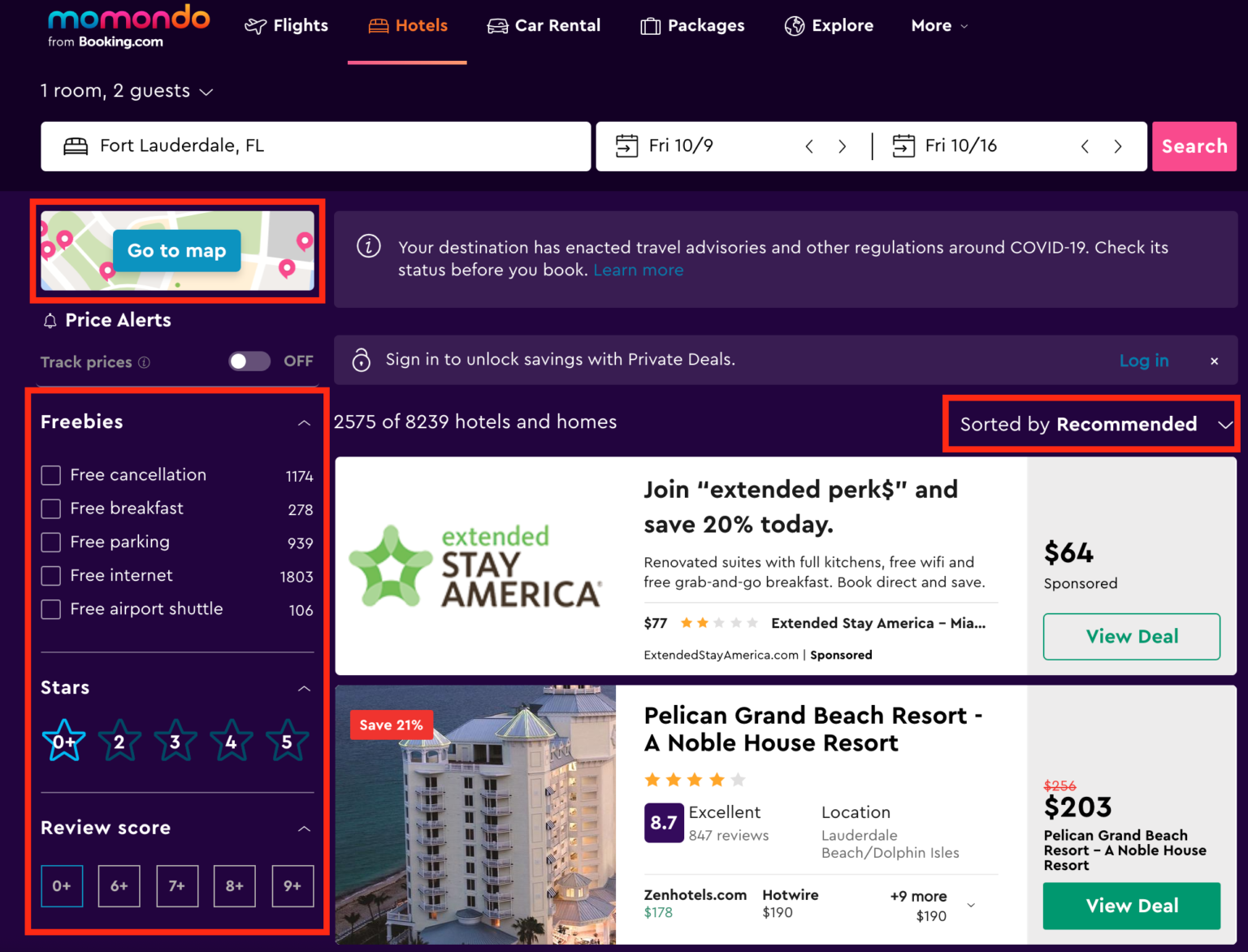1248x952 pixels.
Task: Check the Free cancellation checkbox
Action: [51, 475]
